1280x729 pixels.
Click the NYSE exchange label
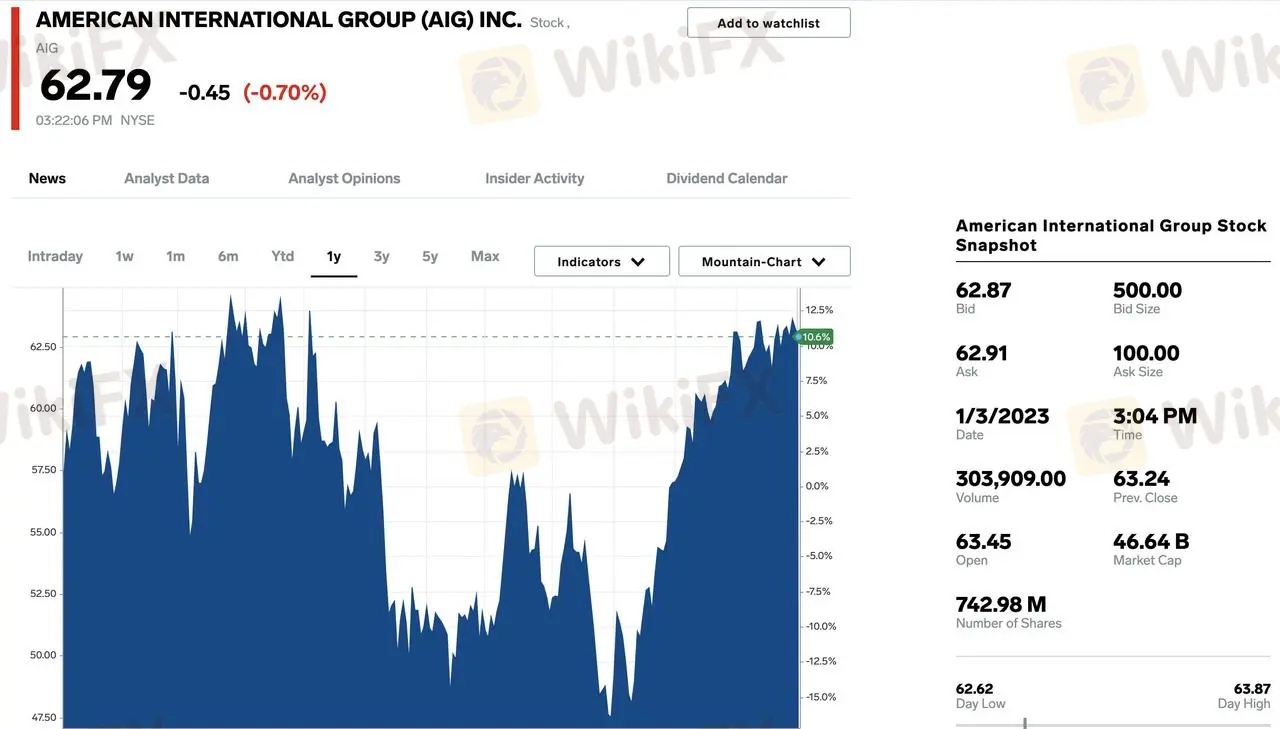point(138,120)
